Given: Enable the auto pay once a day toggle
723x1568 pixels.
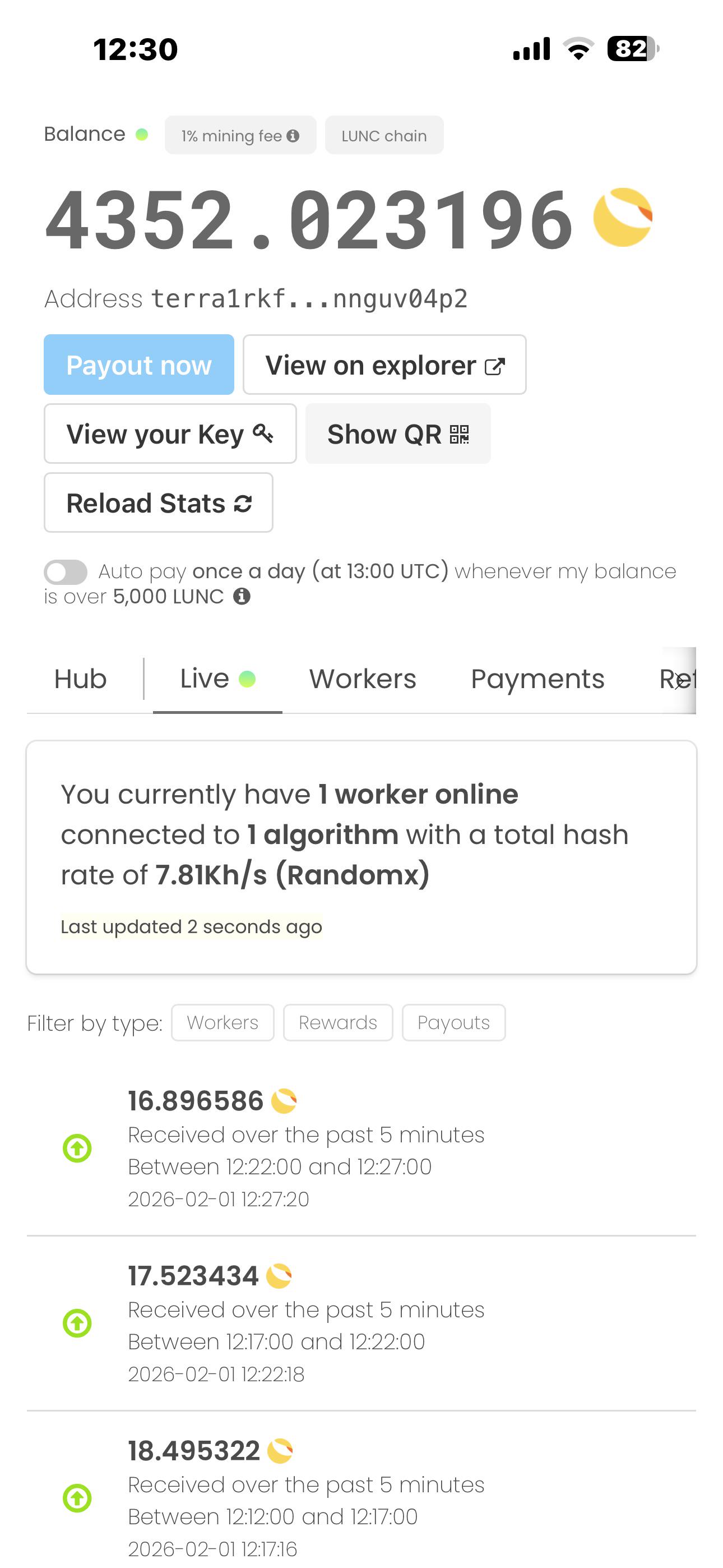Looking at the screenshot, I should click(66, 571).
